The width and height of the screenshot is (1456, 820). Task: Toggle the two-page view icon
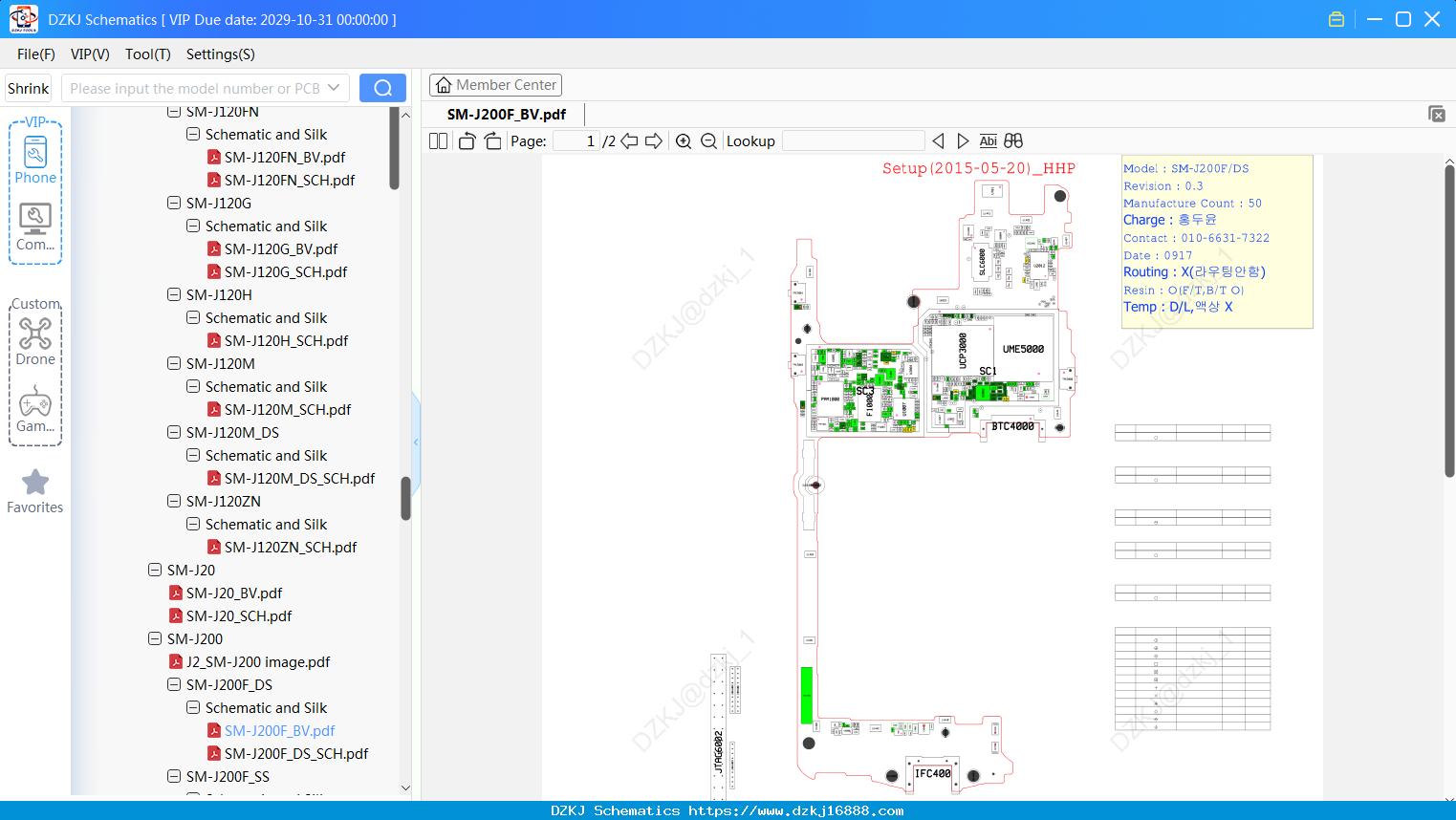[438, 141]
